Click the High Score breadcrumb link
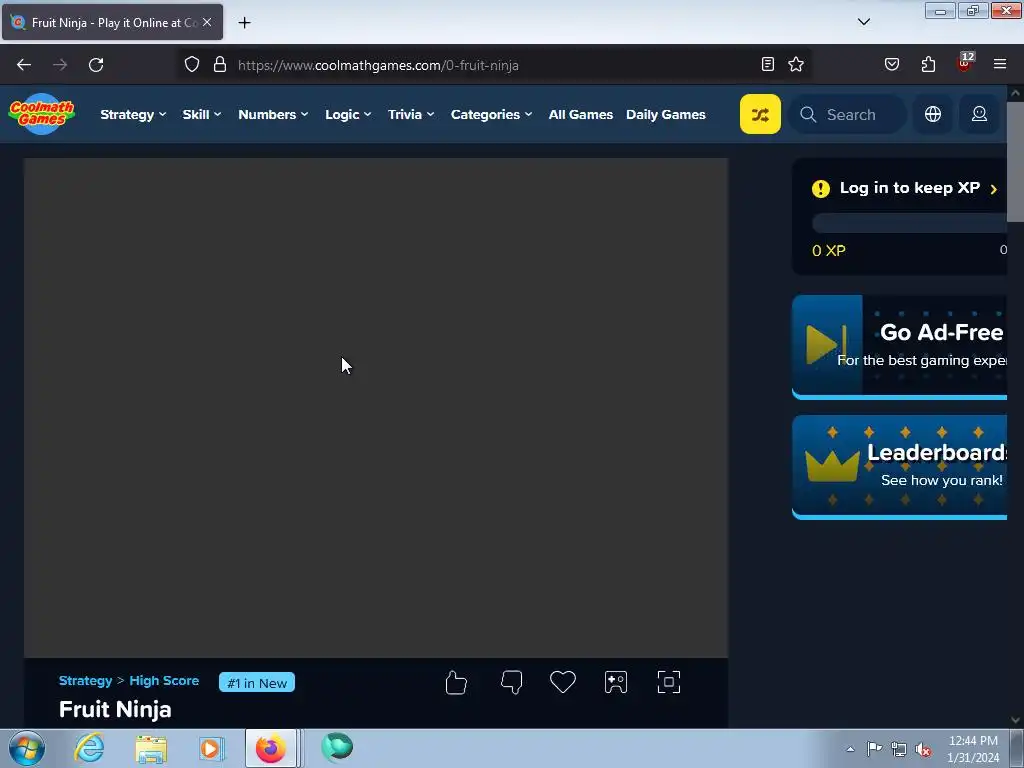 [164, 680]
